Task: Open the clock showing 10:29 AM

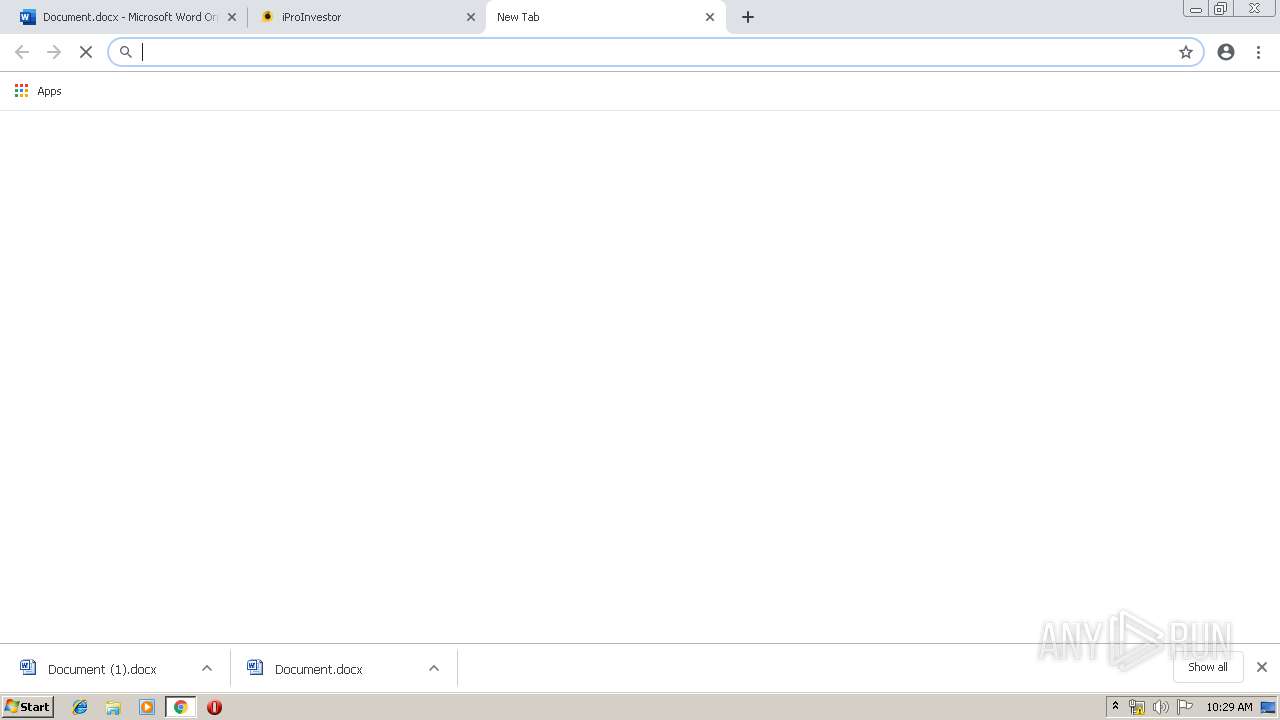Action: (1229, 707)
